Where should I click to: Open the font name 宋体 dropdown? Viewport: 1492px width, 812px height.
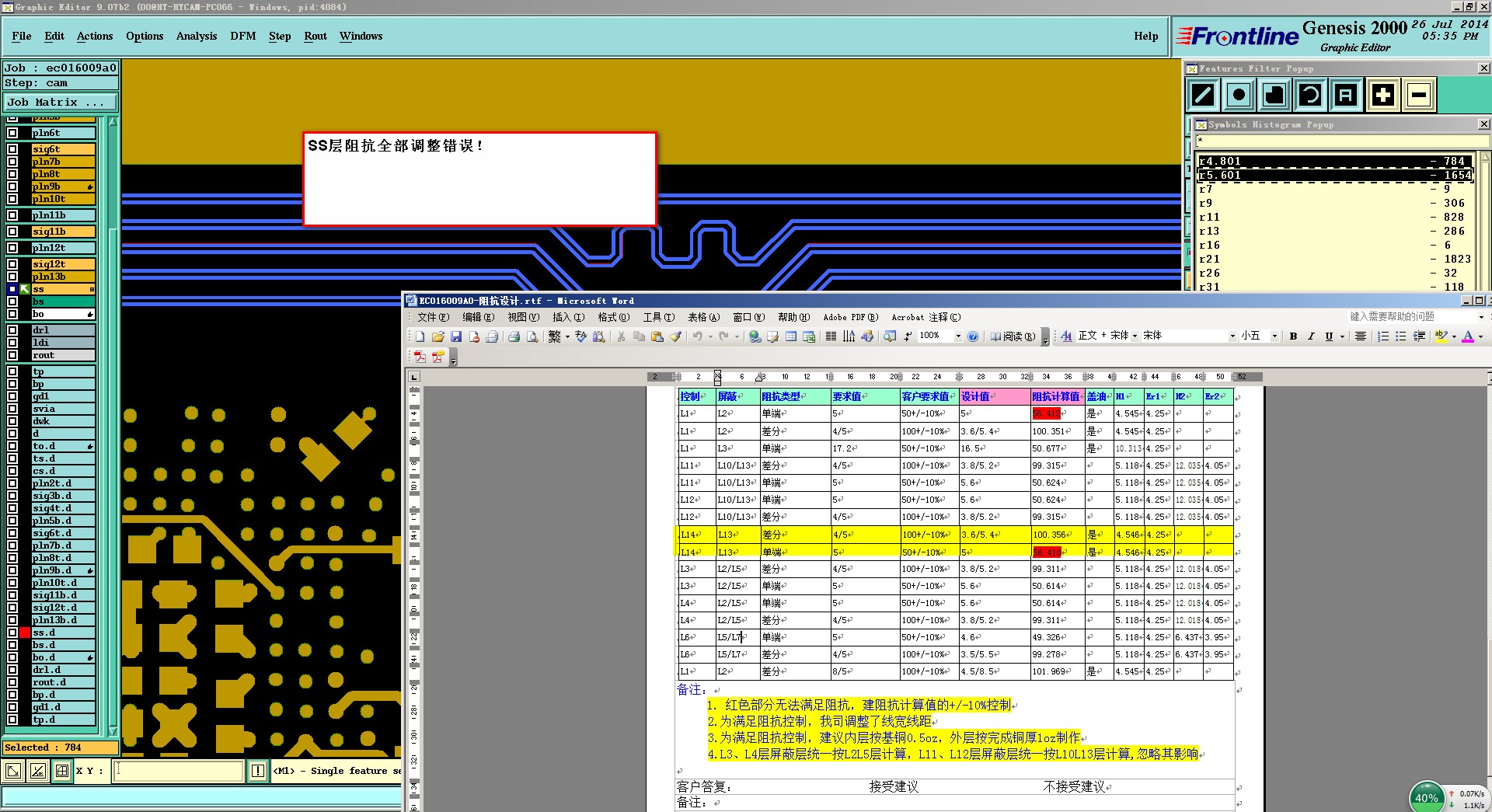1232,336
